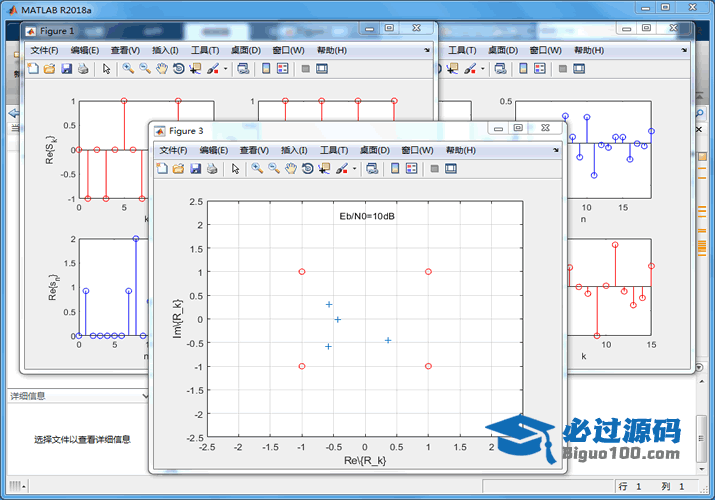715x500 pixels.
Task: Activate Zoom Out tool in Figure 1
Action: pos(145,69)
